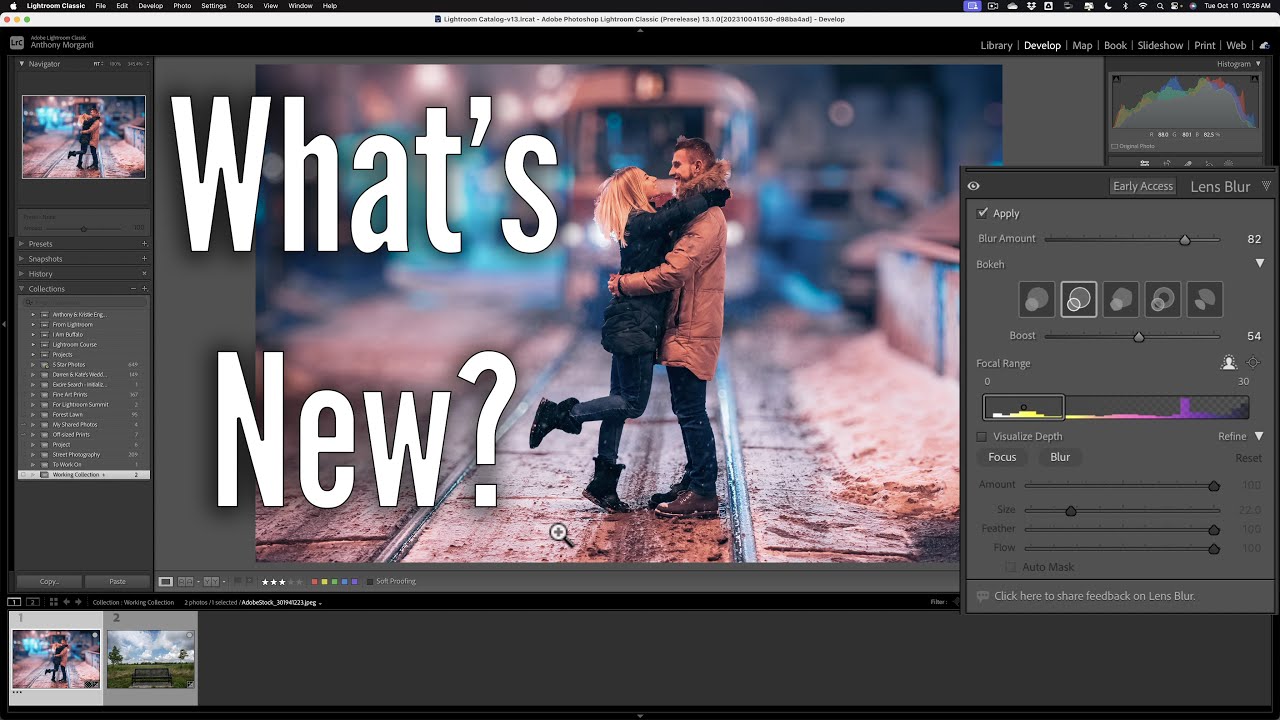The height and width of the screenshot is (720, 1280).
Task: Click the subject focus icon in Focal Range
Action: pos(1229,363)
